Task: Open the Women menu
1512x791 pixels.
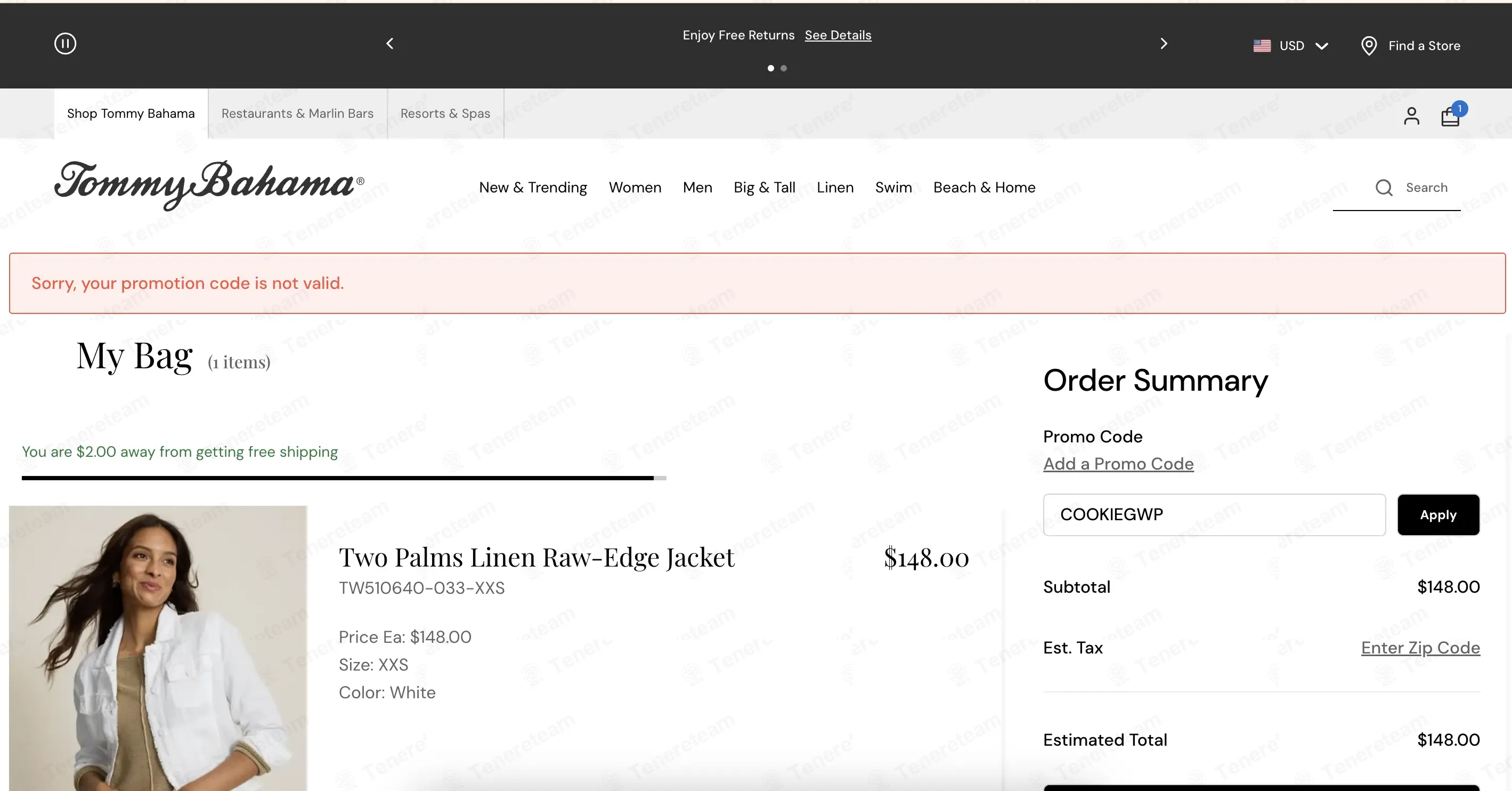Action: click(635, 187)
